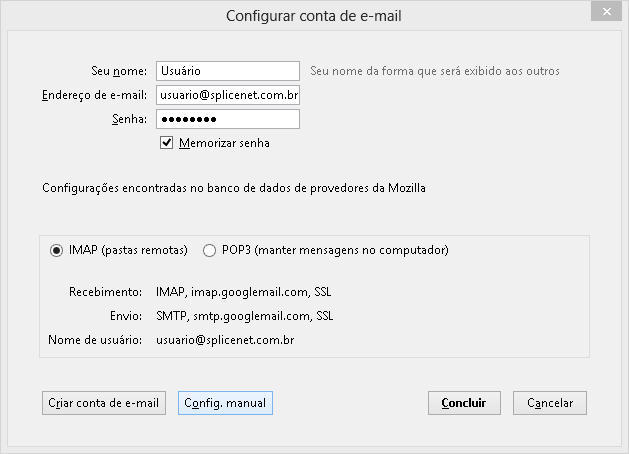Cancel setup with the Cancelar button
Image resolution: width=629 pixels, height=454 pixels.
550,403
